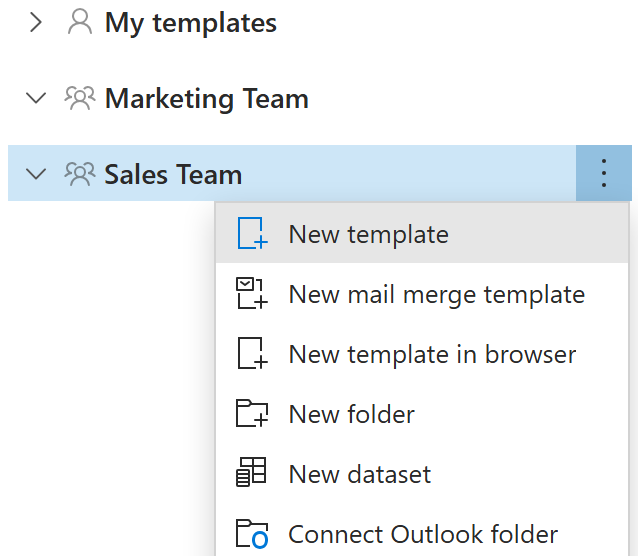The height and width of the screenshot is (556, 638).
Task: Click the My templates person icon
Action: pyautogui.click(x=79, y=23)
